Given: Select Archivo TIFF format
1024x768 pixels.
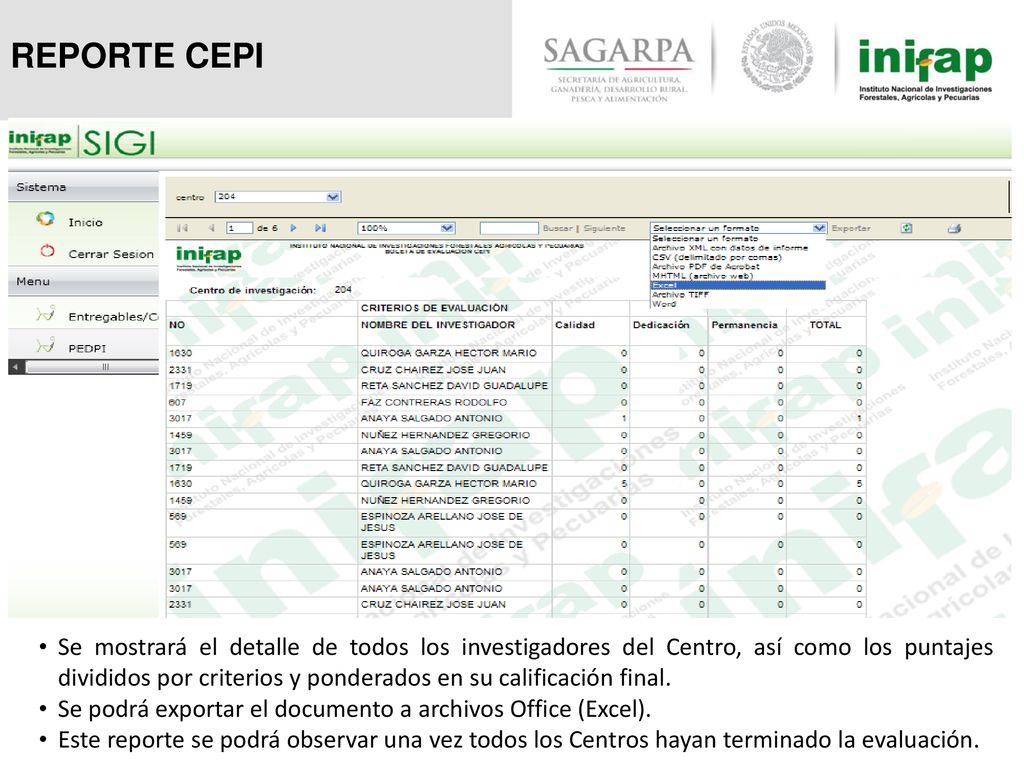Looking at the screenshot, I should [680, 295].
